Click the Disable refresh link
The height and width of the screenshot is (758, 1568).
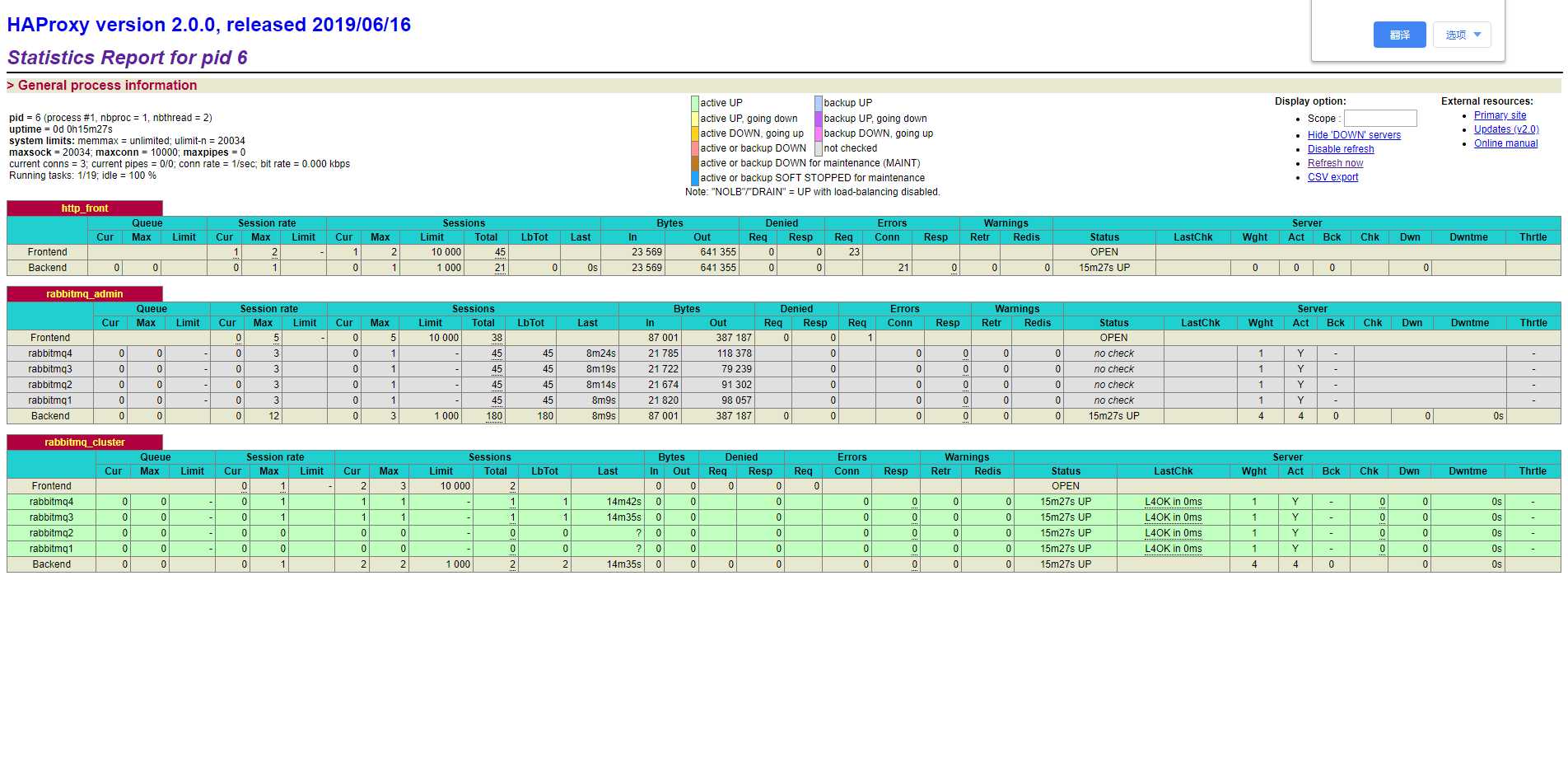[x=1341, y=149]
